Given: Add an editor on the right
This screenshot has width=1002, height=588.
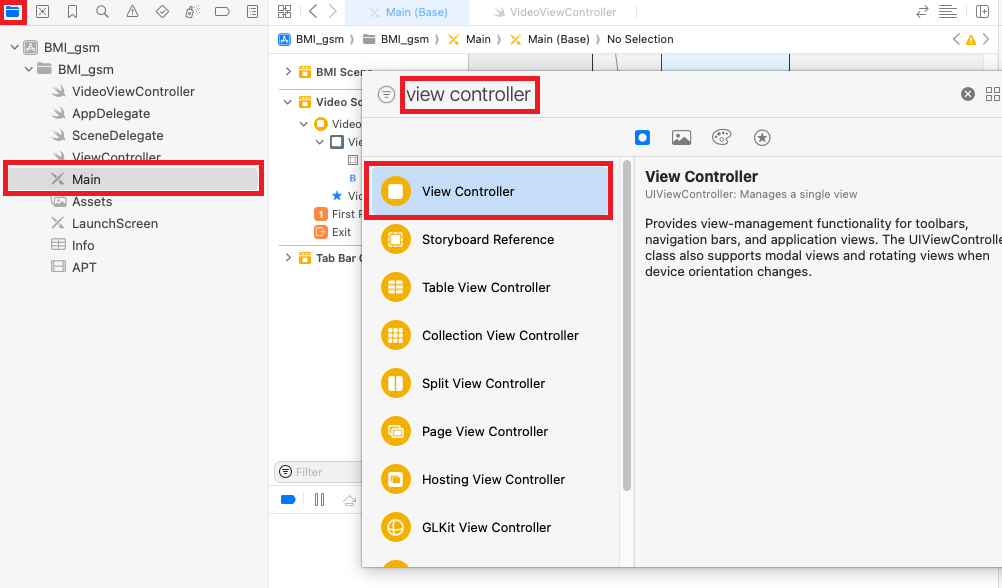Looking at the screenshot, I should 982,12.
